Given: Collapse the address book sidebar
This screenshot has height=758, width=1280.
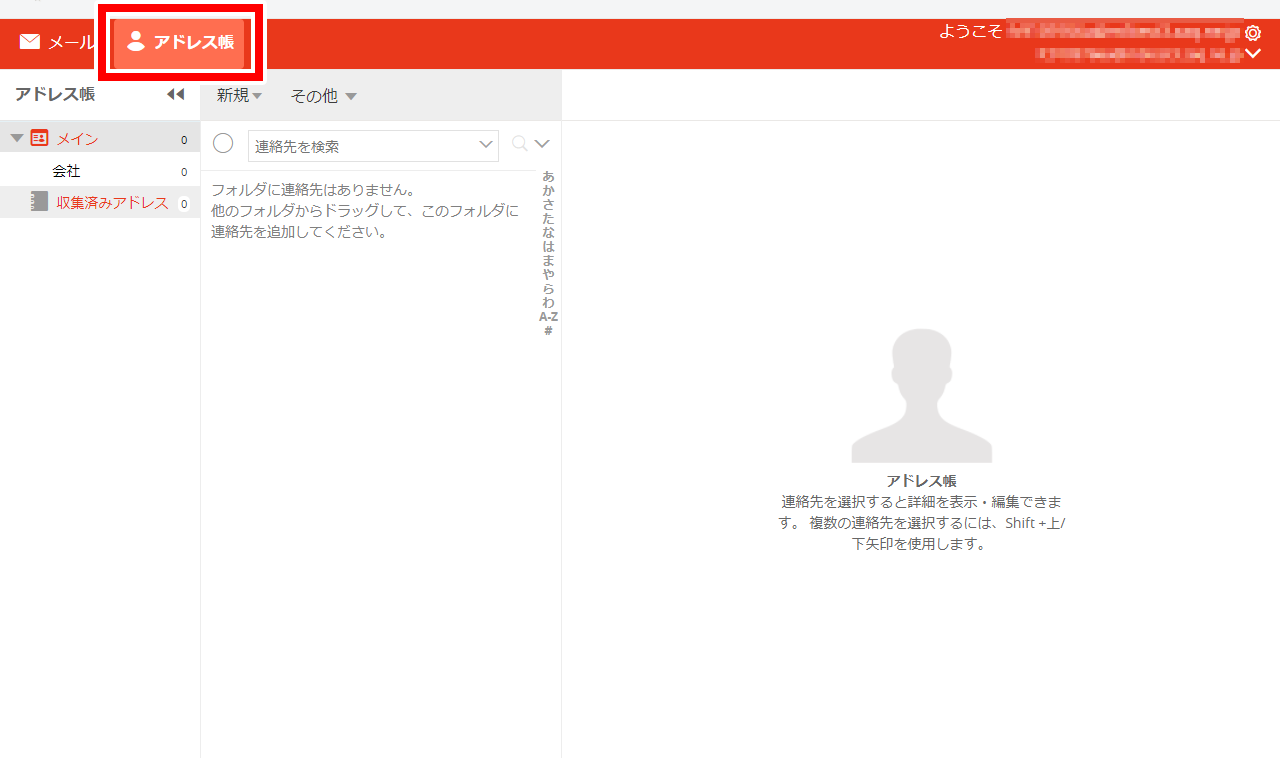Looking at the screenshot, I should (176, 94).
